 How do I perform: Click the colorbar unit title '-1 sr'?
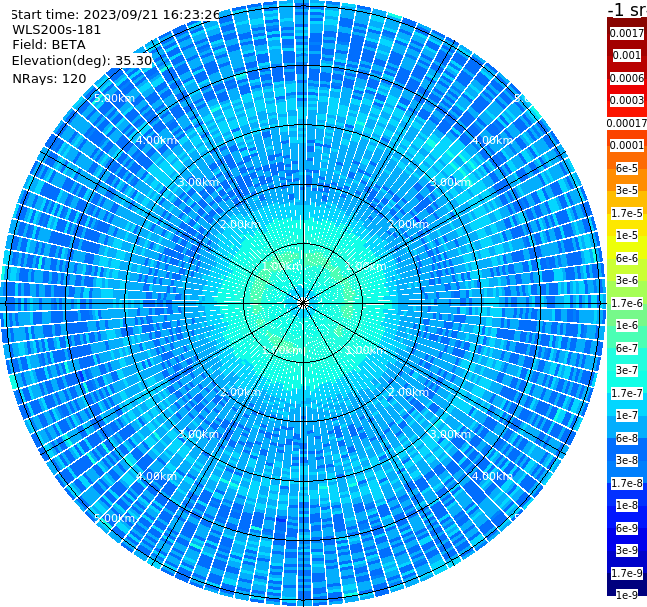click(627, 9)
